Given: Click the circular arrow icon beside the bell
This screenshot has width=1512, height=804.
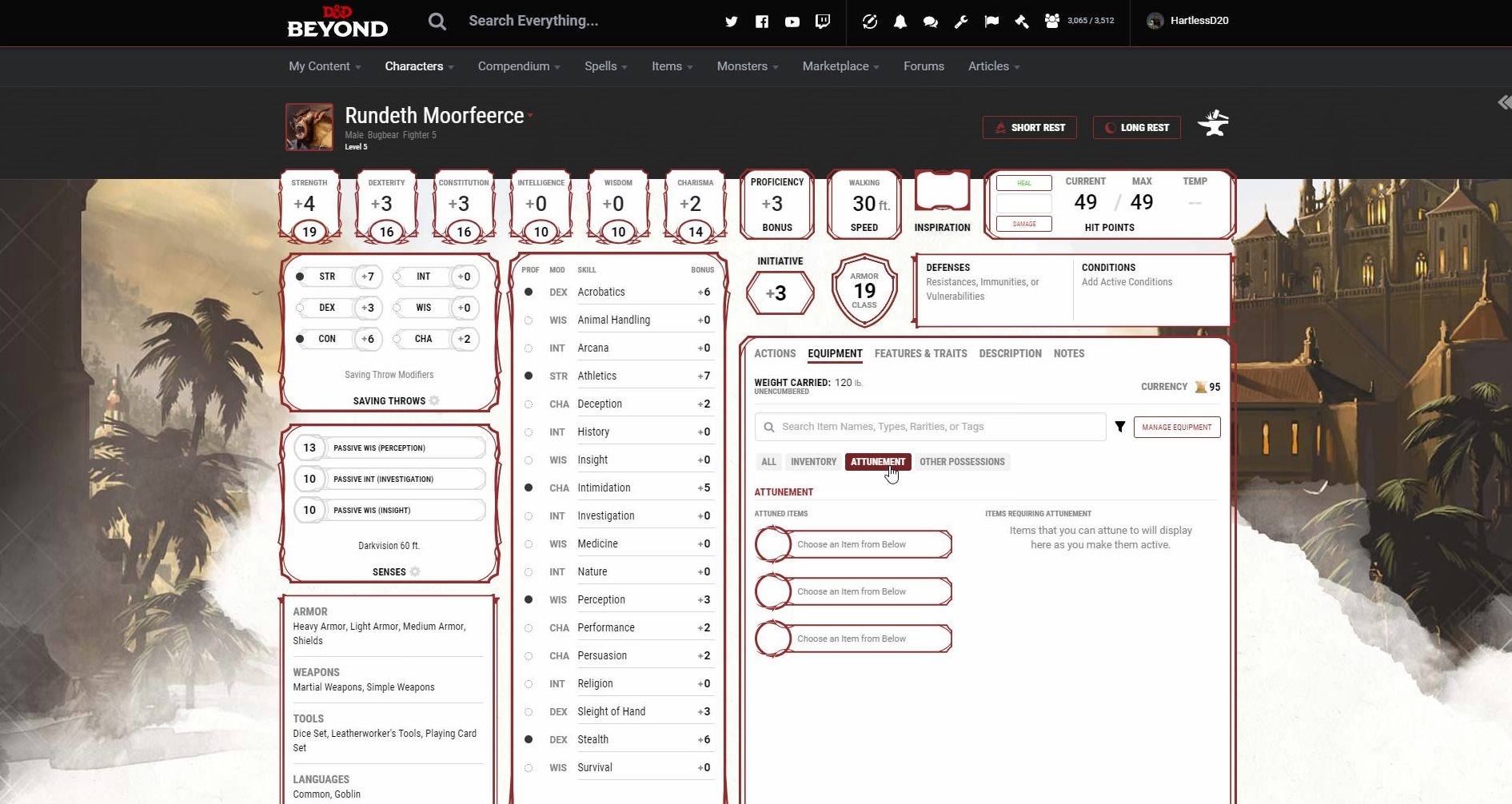Looking at the screenshot, I should [870, 22].
